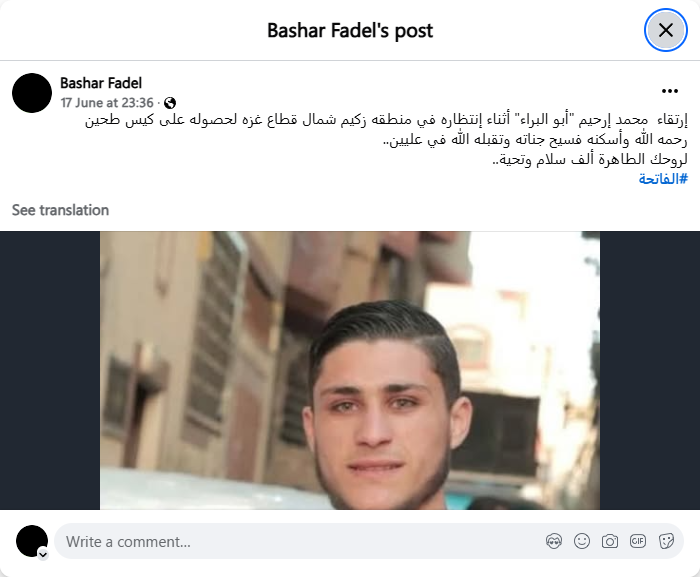700x577 pixels.
Task: Expand the commenting-as profile switcher chevron
Action: click(43, 555)
